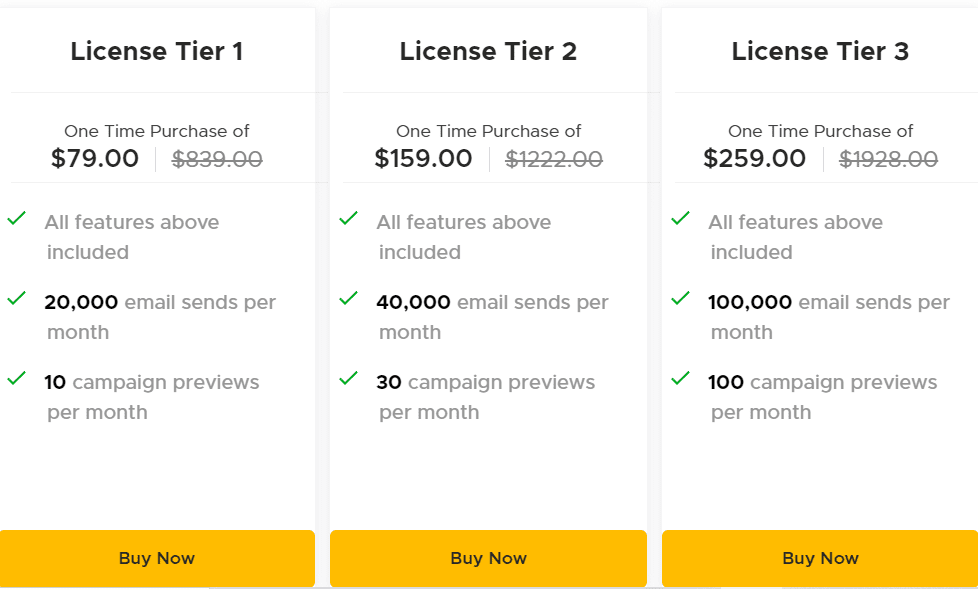Select the License Tier 3 heading
The width and height of the screenshot is (978, 589).
[x=820, y=51]
